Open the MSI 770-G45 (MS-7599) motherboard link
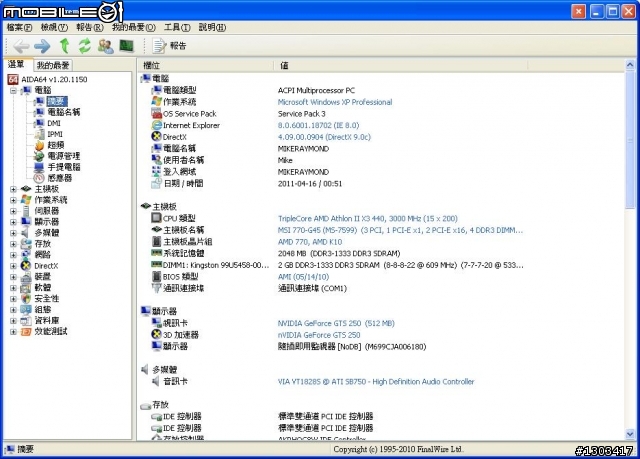This screenshot has height=459, width=640. [x=400, y=231]
